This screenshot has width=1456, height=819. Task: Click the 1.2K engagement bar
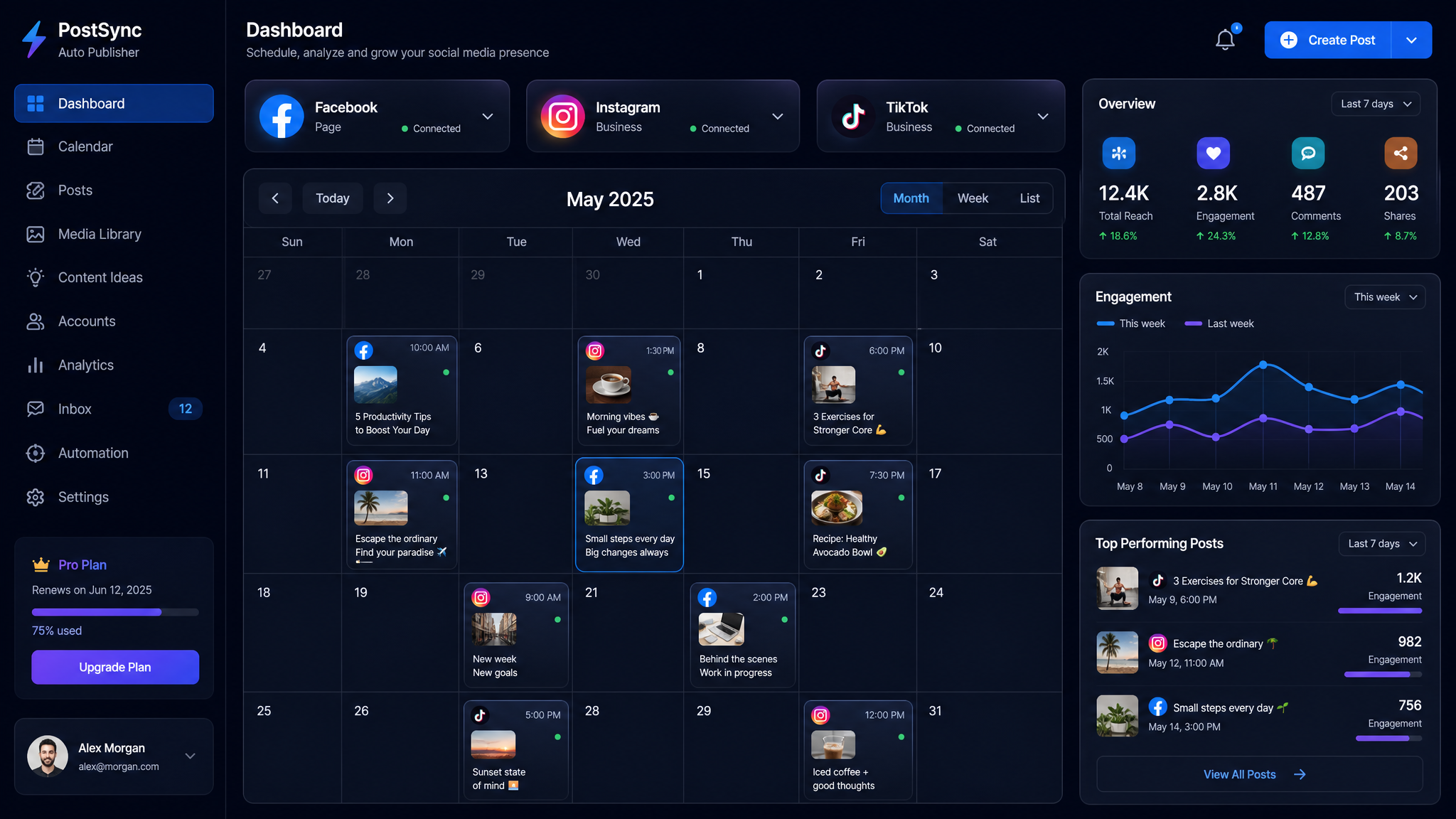click(1380, 611)
